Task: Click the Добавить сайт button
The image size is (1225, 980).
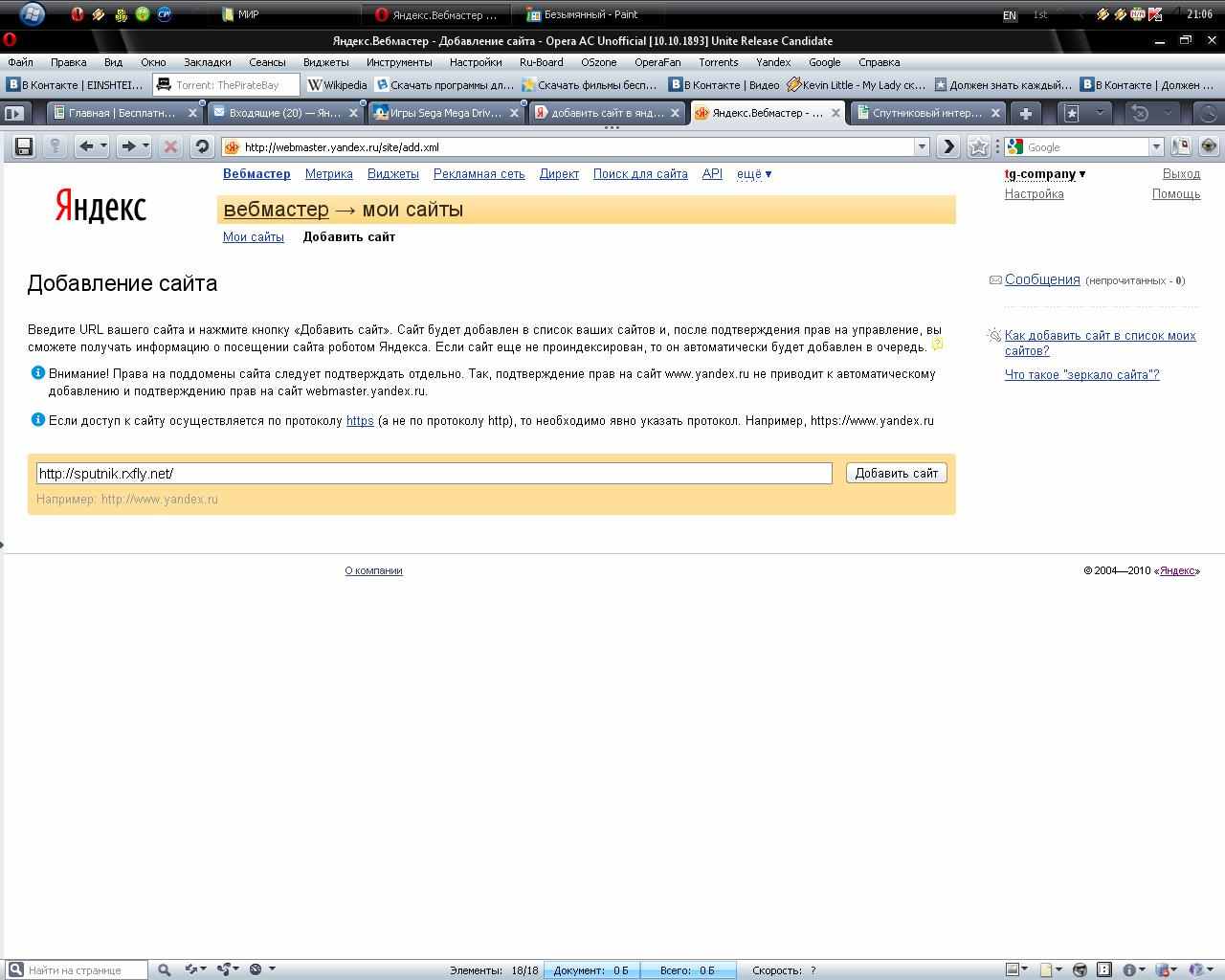Action: click(x=897, y=473)
